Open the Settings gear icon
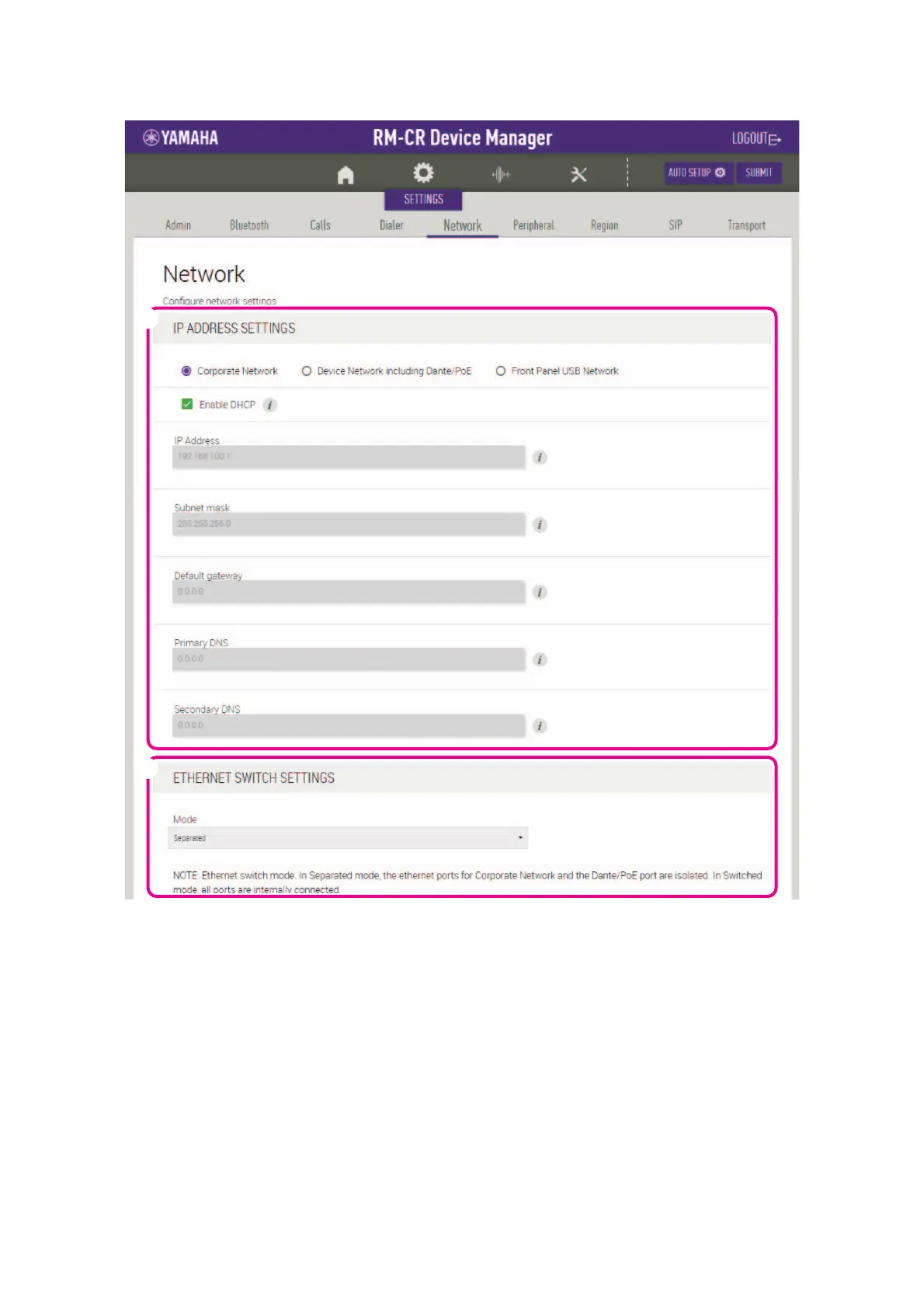This screenshot has width=924, height=1308. point(423,172)
